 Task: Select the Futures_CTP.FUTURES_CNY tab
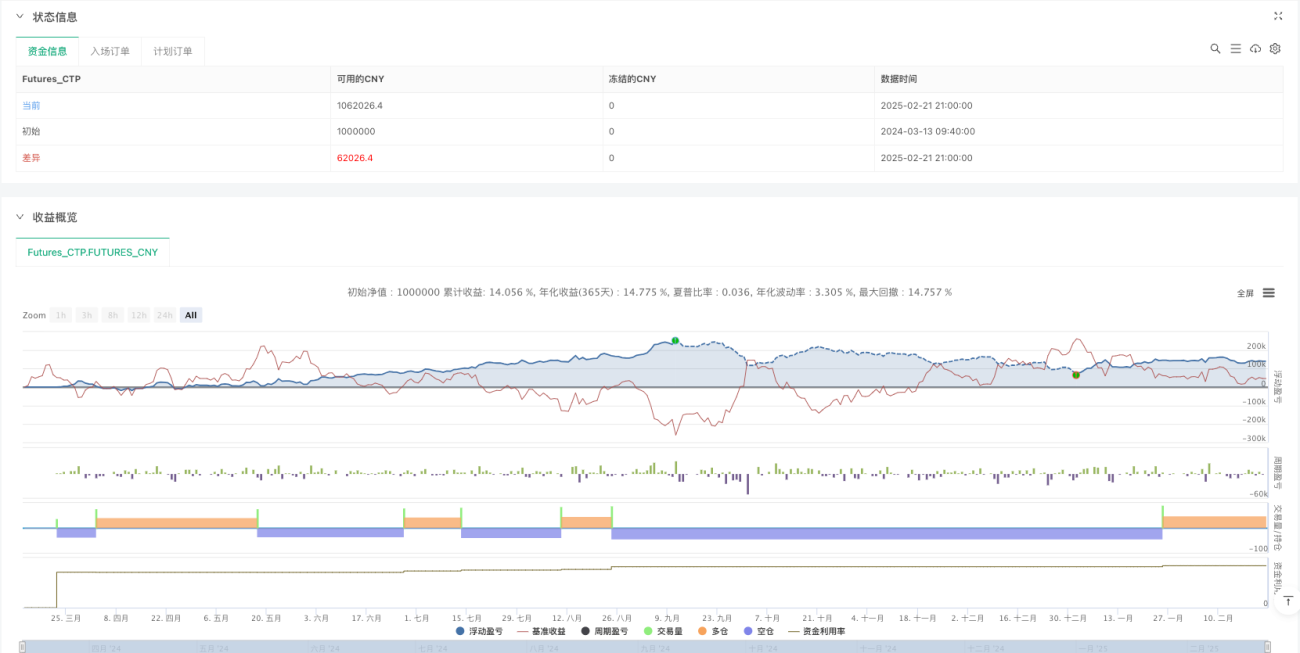pos(93,253)
